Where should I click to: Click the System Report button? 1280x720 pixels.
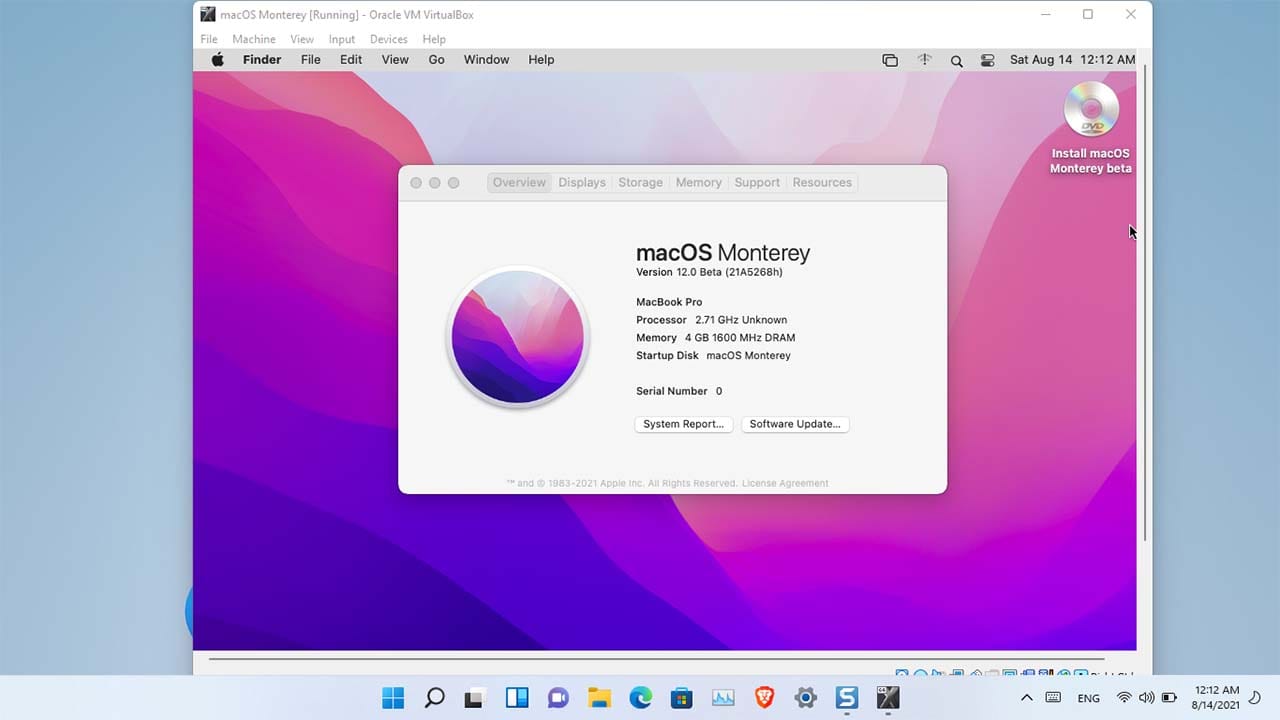[x=683, y=424]
